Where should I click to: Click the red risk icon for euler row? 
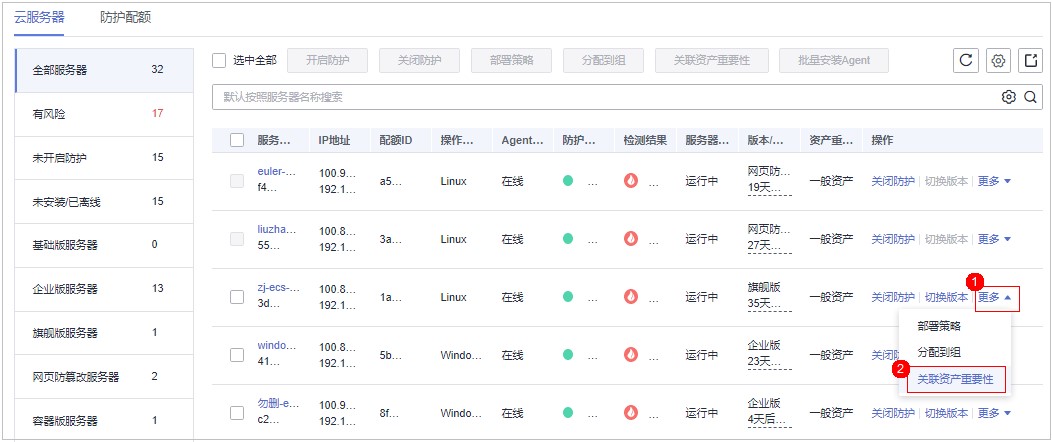pos(631,181)
